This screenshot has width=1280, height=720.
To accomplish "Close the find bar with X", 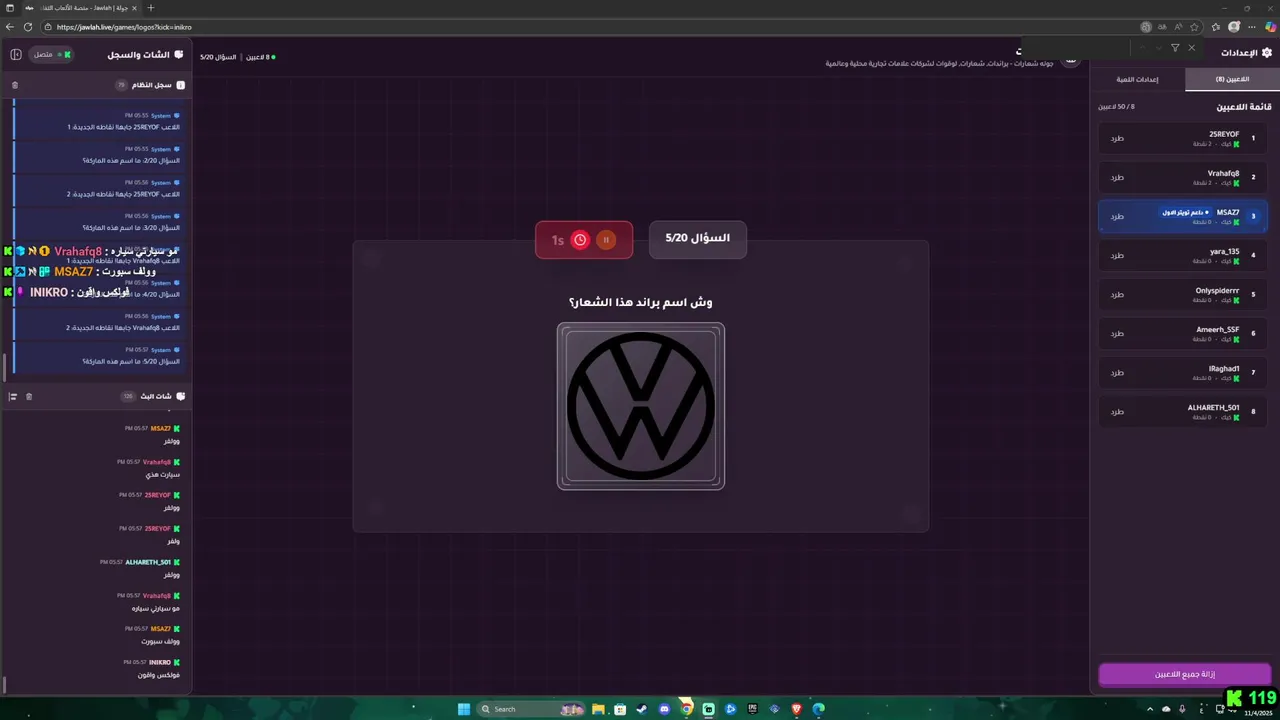I will point(1191,48).
